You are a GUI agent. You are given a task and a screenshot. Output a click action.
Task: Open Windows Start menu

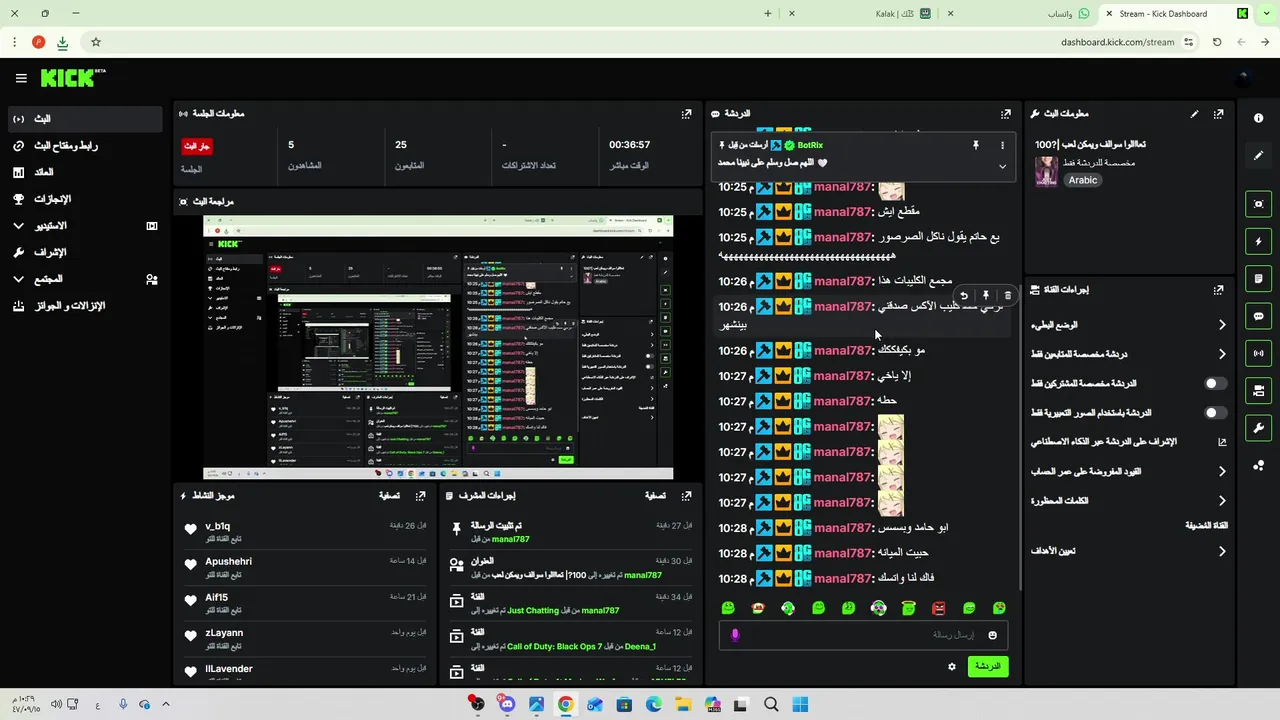coord(800,705)
